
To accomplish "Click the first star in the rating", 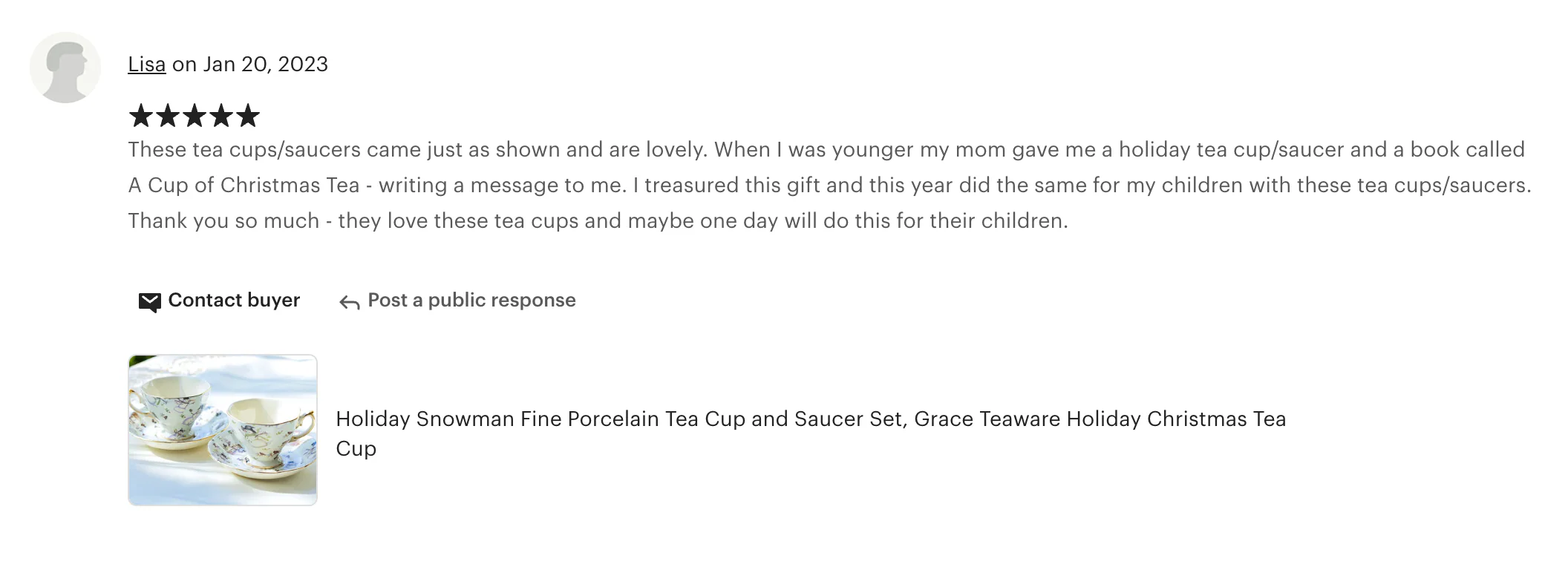I will point(141,116).
